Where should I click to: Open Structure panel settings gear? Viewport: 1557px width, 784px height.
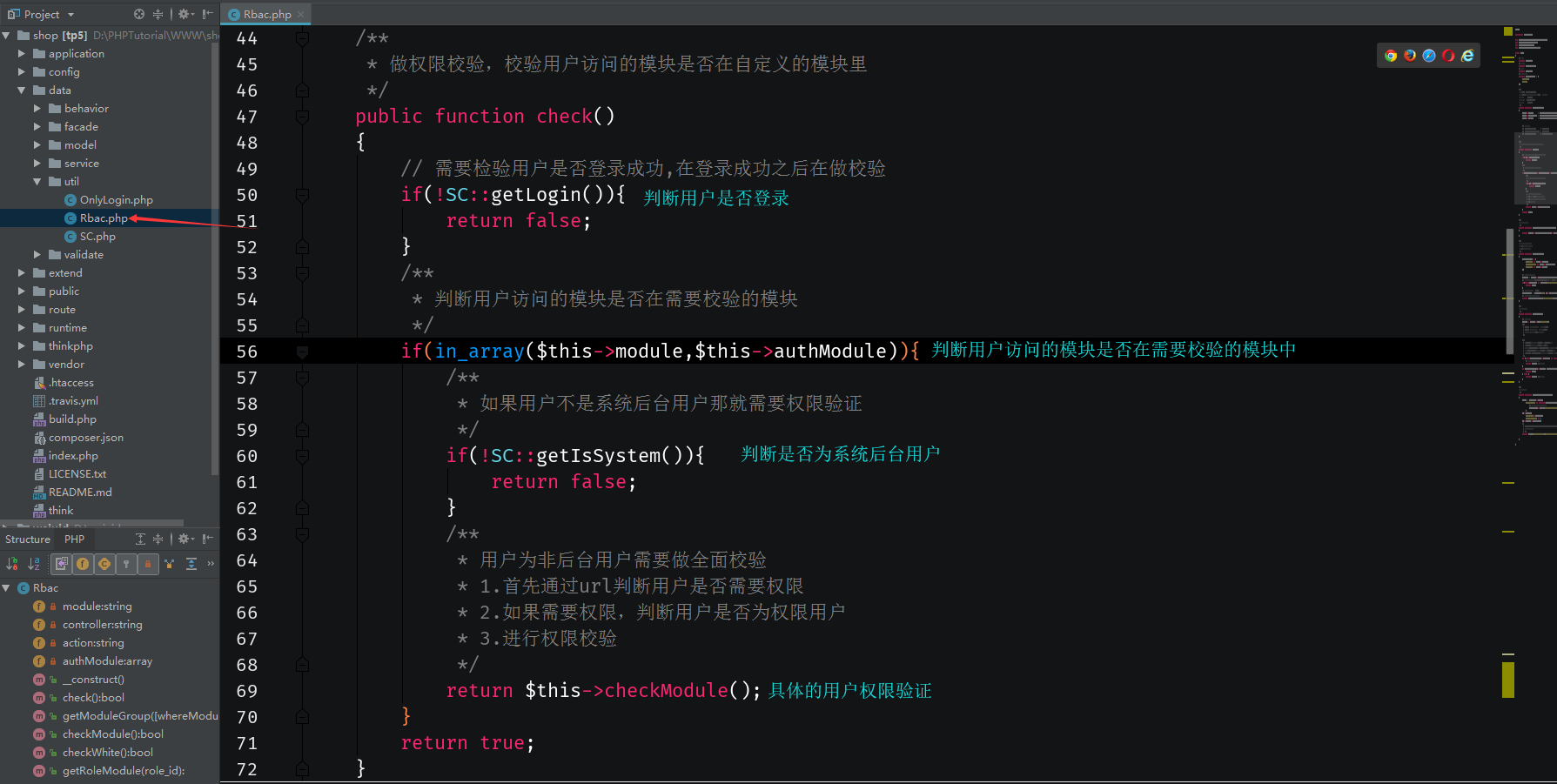pos(185,539)
